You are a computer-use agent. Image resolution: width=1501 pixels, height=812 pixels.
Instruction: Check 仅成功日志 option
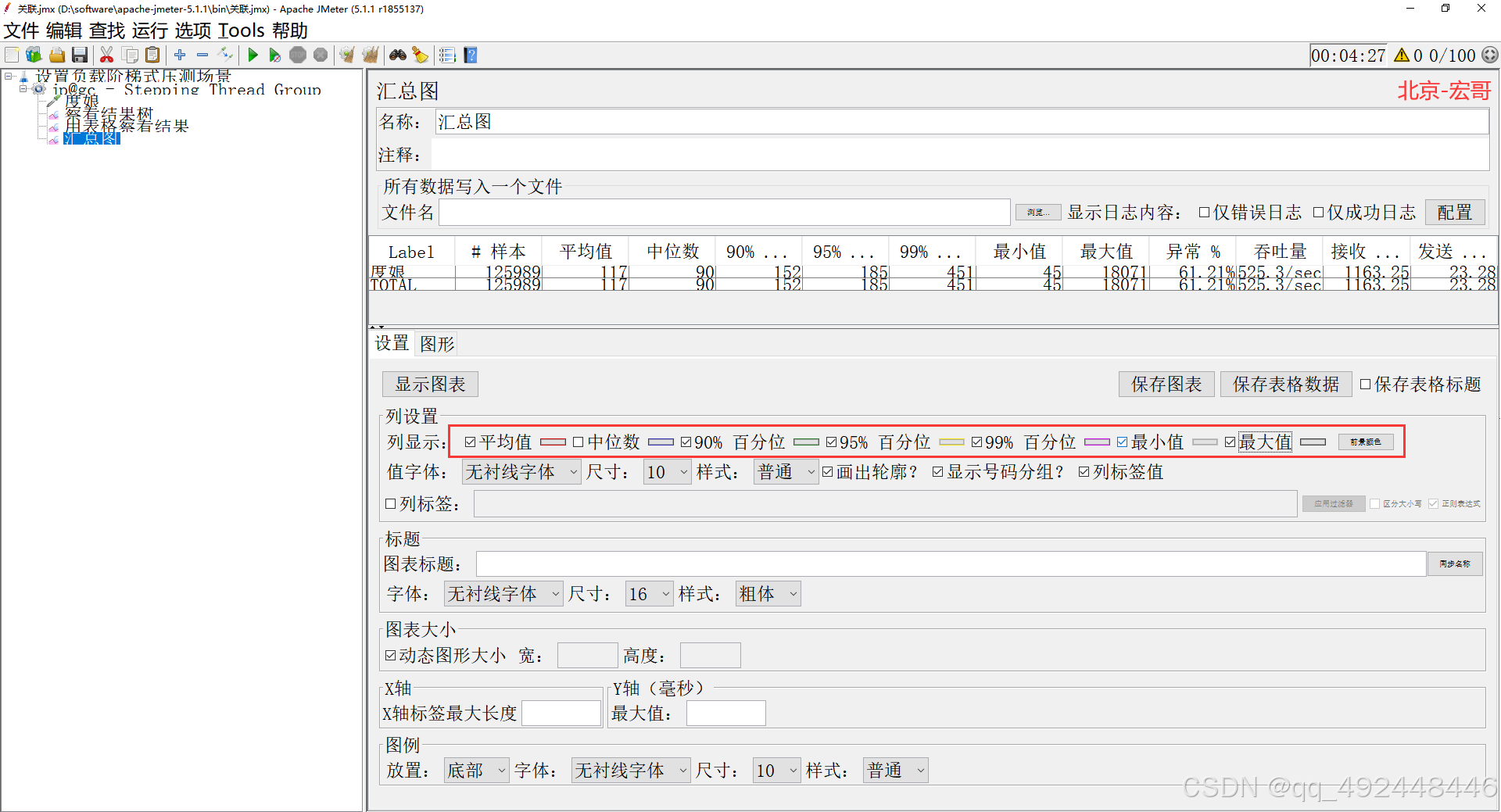pyautogui.click(x=1318, y=213)
